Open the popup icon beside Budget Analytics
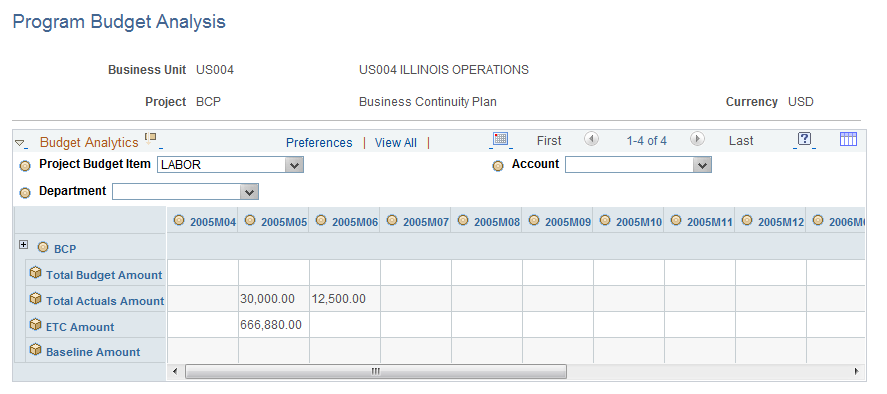The height and width of the screenshot is (394, 887). point(150,138)
